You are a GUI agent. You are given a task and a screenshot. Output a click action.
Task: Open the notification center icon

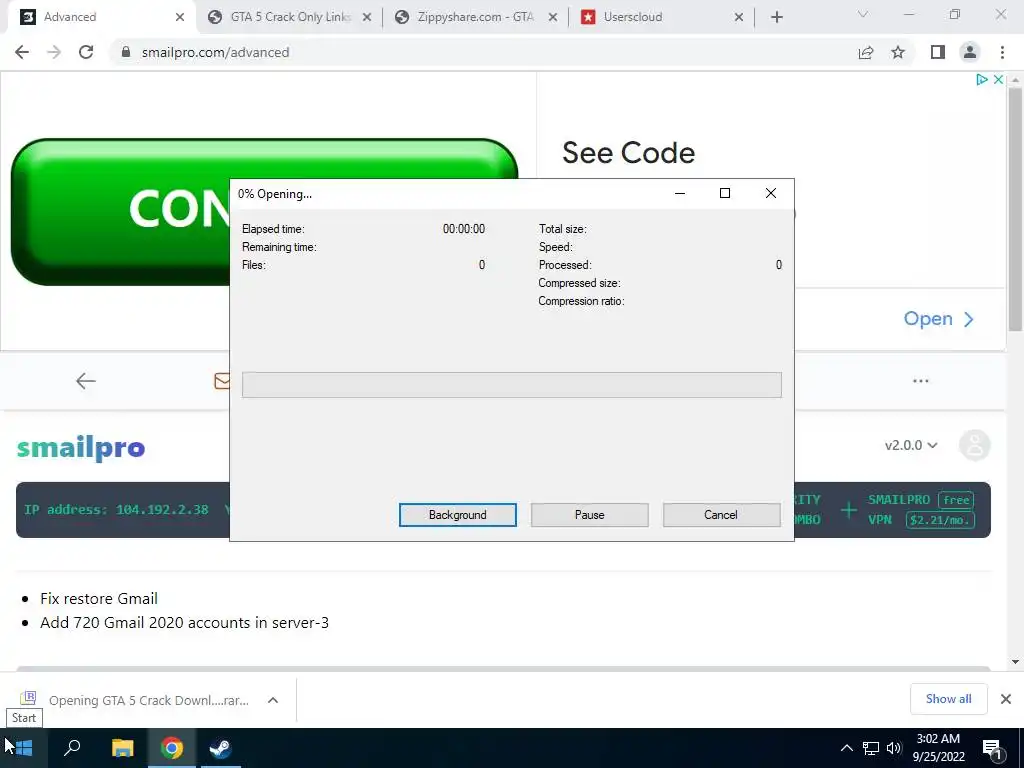(x=992, y=748)
